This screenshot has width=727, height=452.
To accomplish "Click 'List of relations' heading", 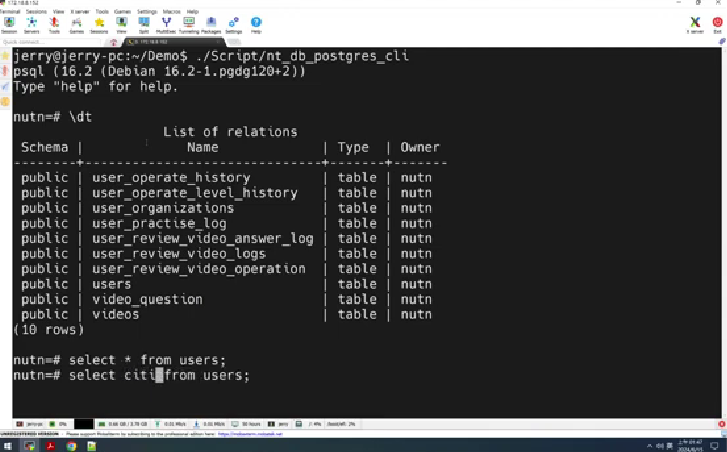I will coord(230,132).
